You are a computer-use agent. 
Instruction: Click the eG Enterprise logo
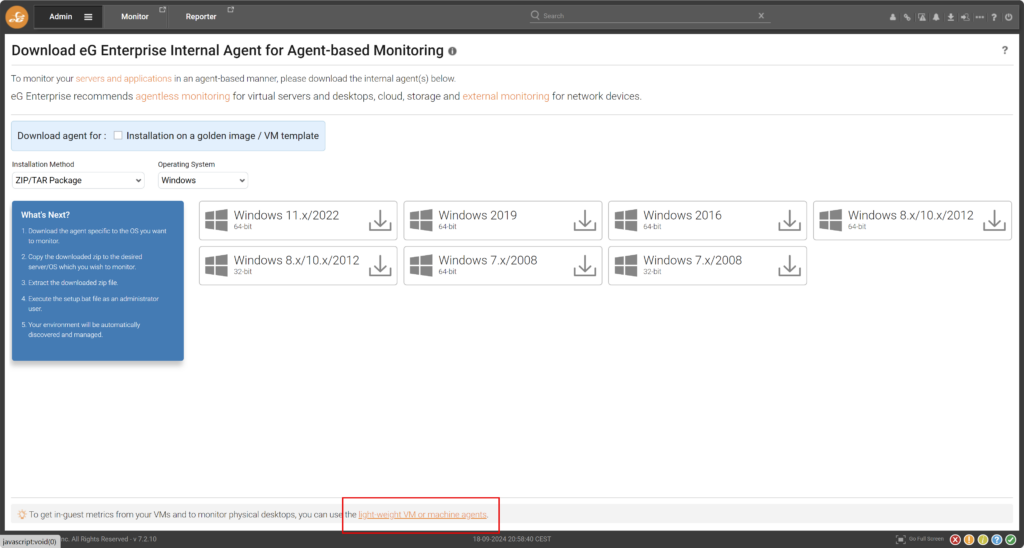point(17,16)
